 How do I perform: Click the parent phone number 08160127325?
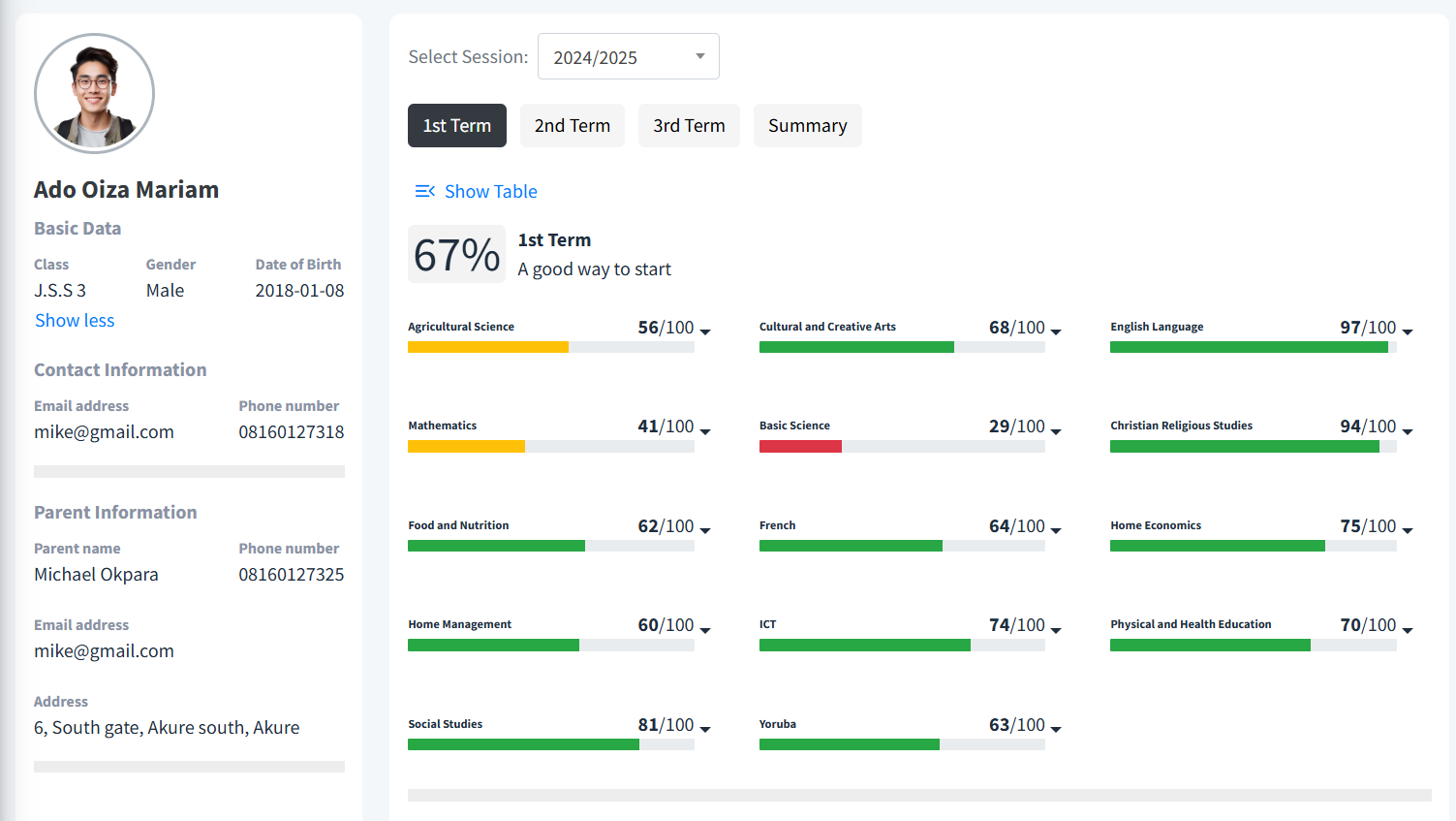click(292, 574)
